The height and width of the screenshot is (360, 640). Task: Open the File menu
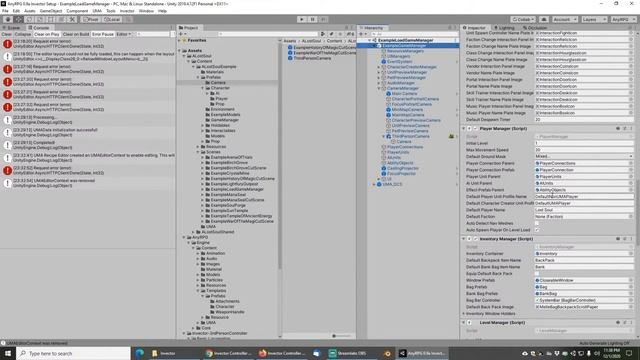point(5,11)
